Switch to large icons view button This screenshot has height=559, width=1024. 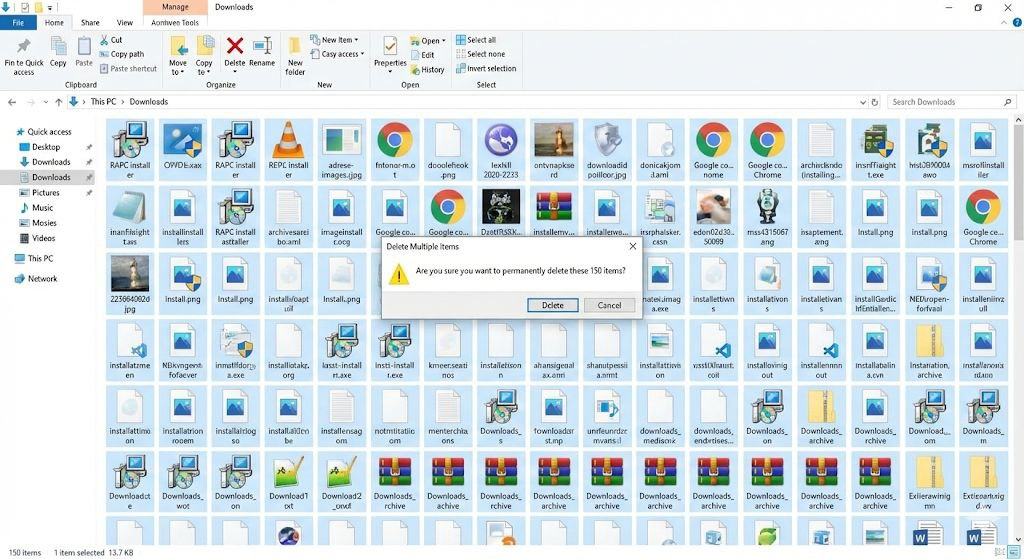pos(1015,552)
